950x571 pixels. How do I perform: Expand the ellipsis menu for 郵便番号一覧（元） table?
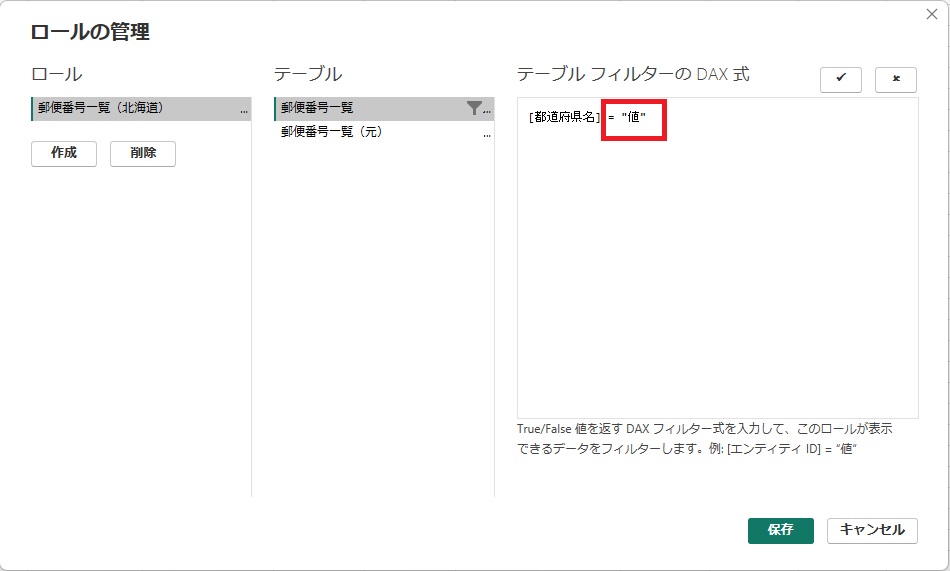(488, 134)
